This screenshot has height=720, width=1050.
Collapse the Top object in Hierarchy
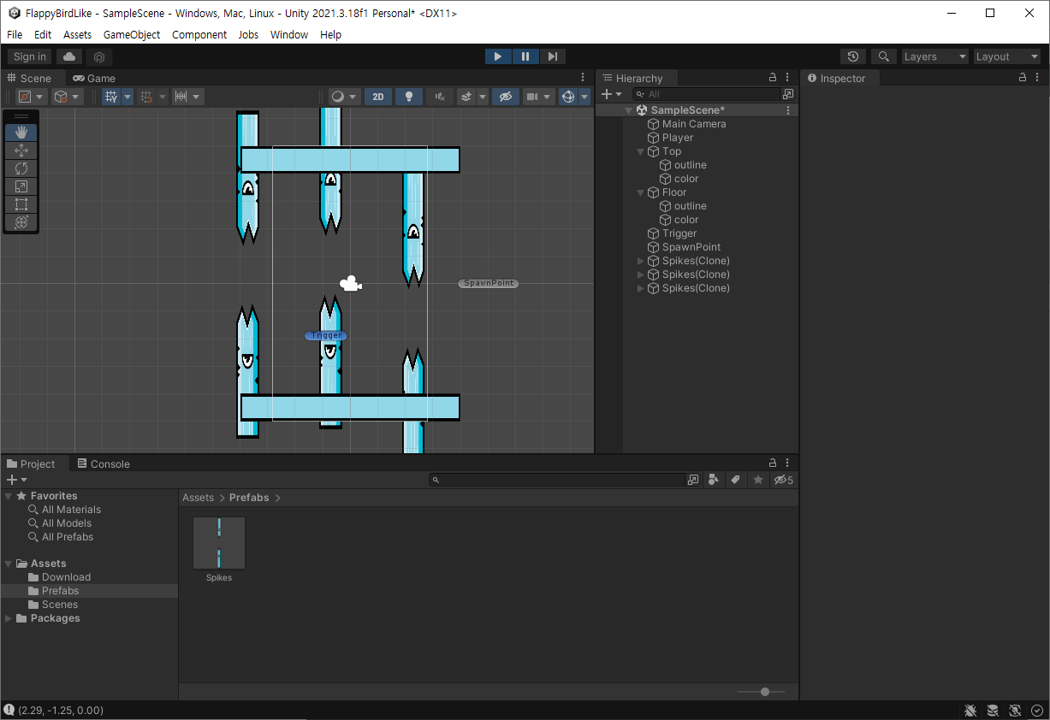(x=640, y=151)
